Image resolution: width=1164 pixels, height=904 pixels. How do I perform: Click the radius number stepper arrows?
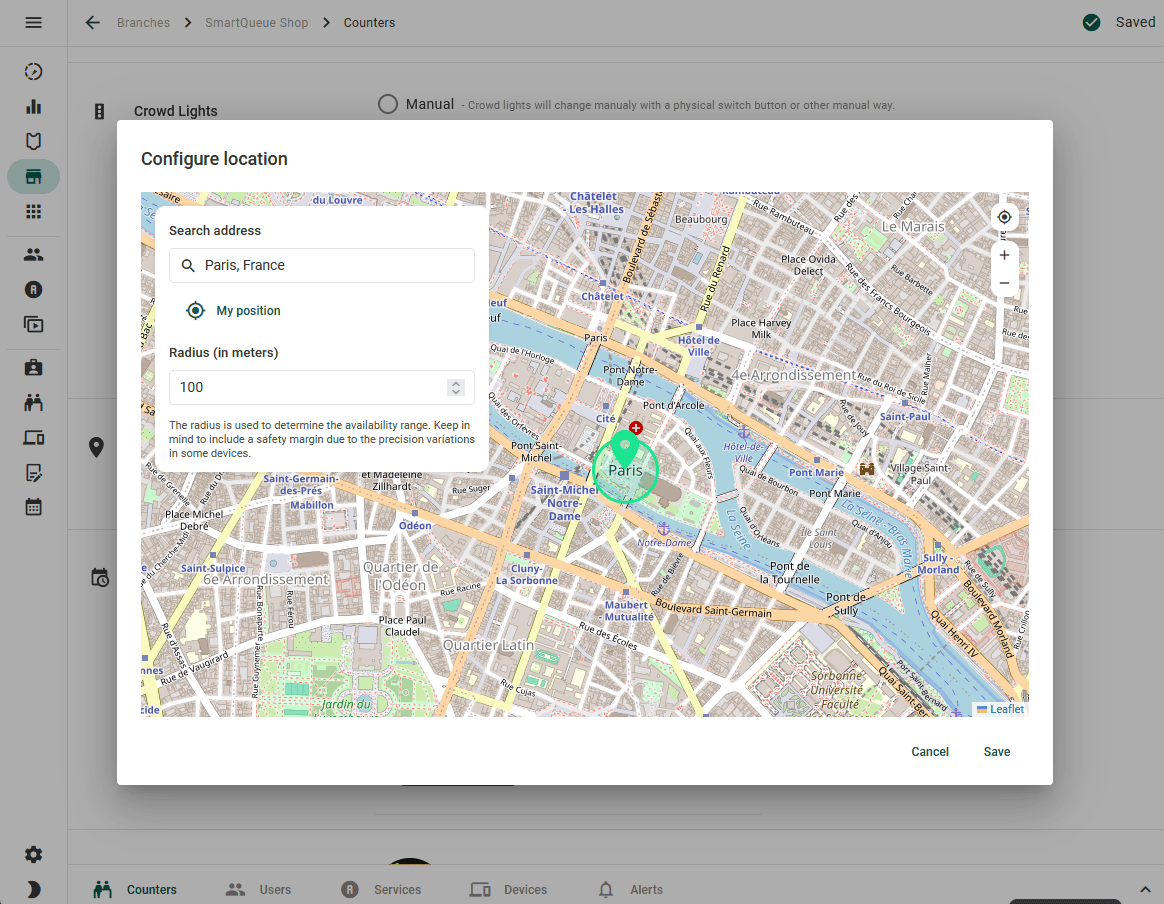456,387
